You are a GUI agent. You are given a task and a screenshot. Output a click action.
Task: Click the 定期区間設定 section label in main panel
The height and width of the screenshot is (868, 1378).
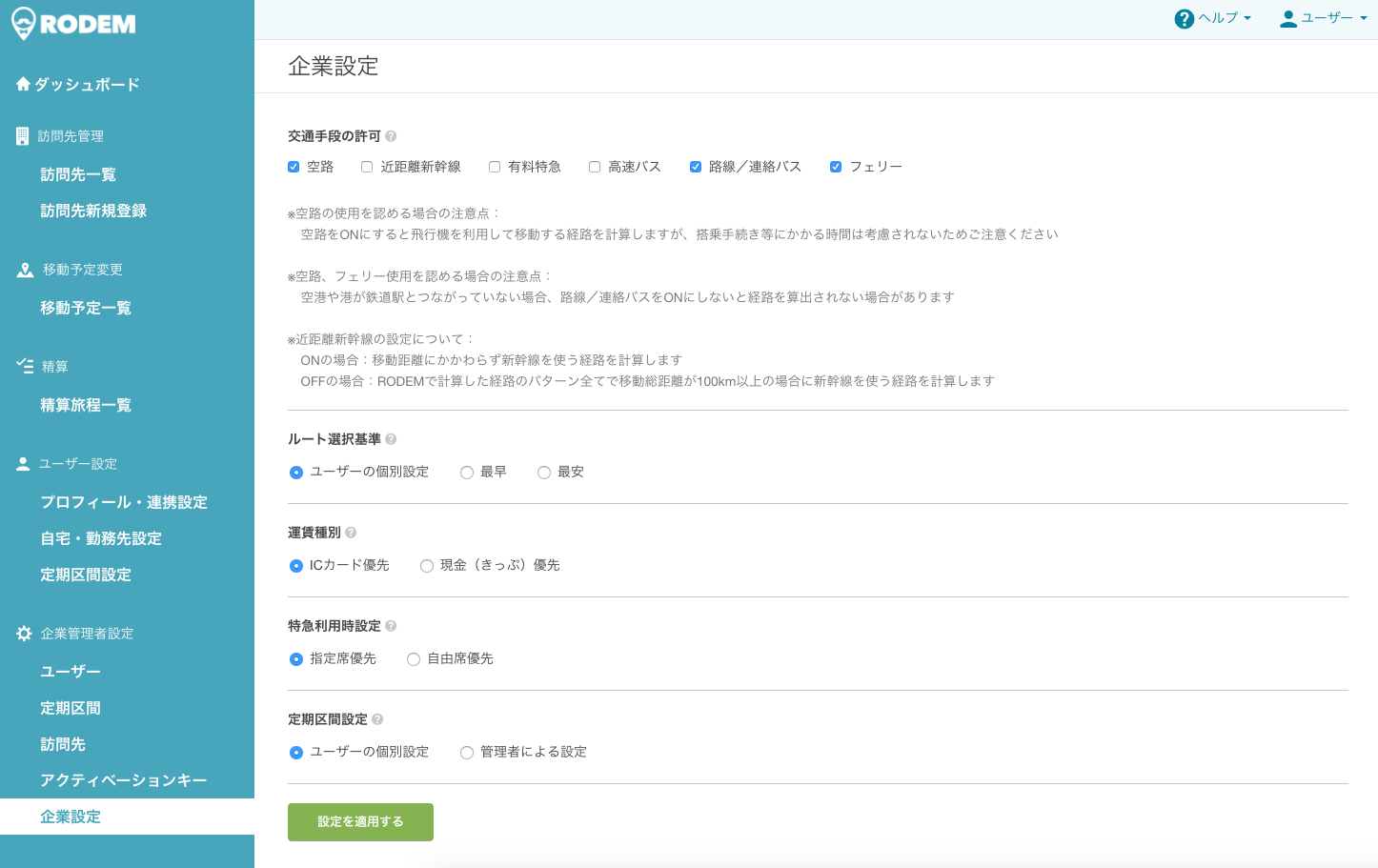[x=328, y=719]
